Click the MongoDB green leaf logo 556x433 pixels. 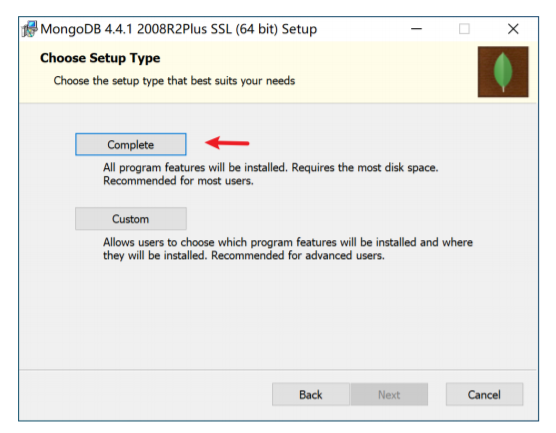click(503, 72)
